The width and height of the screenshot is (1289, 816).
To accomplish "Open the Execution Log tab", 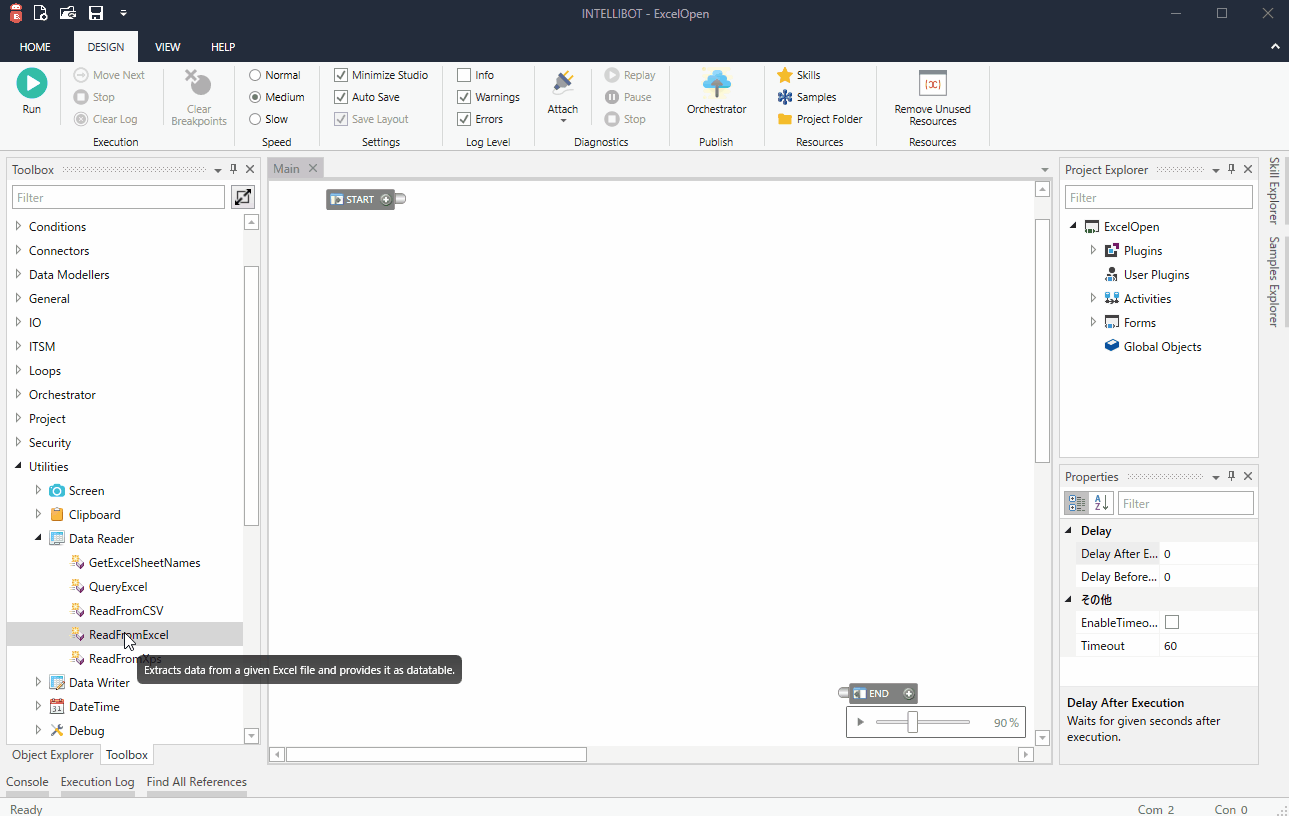I will point(97,782).
